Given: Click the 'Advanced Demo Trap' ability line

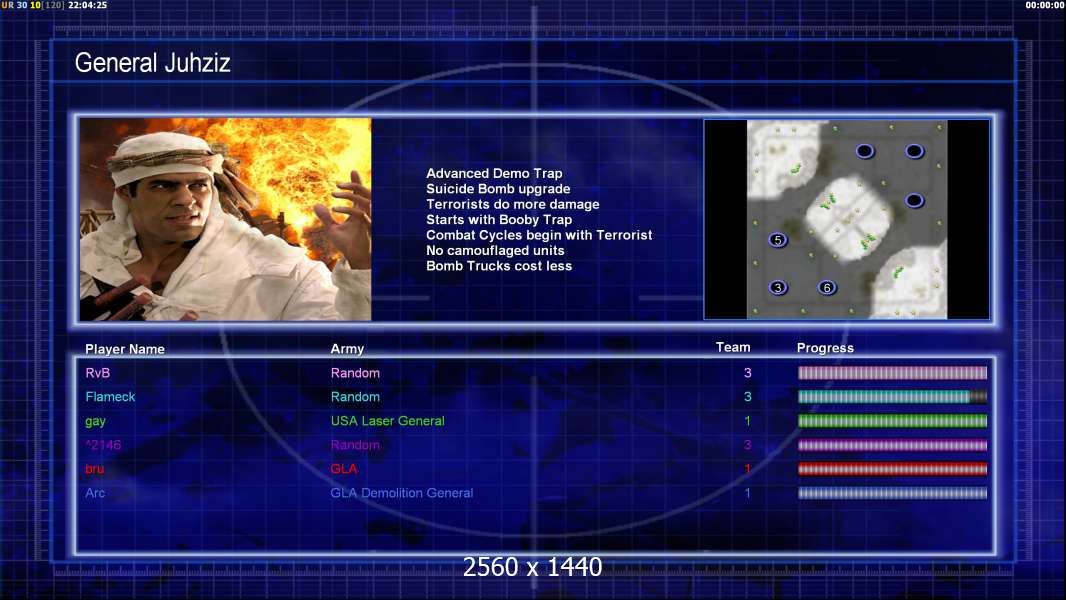Looking at the screenshot, I should [x=494, y=173].
